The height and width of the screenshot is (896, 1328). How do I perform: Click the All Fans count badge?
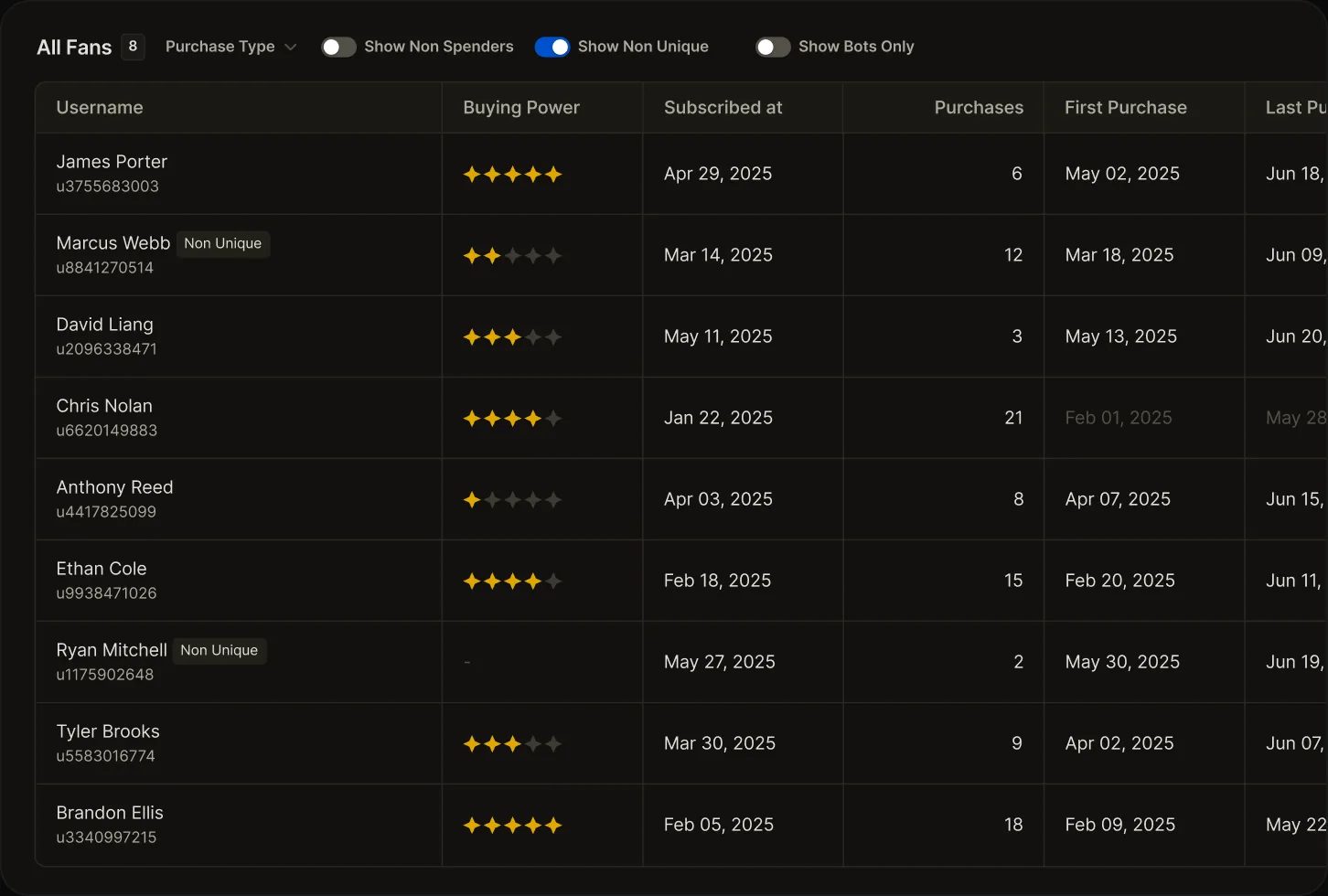click(133, 47)
